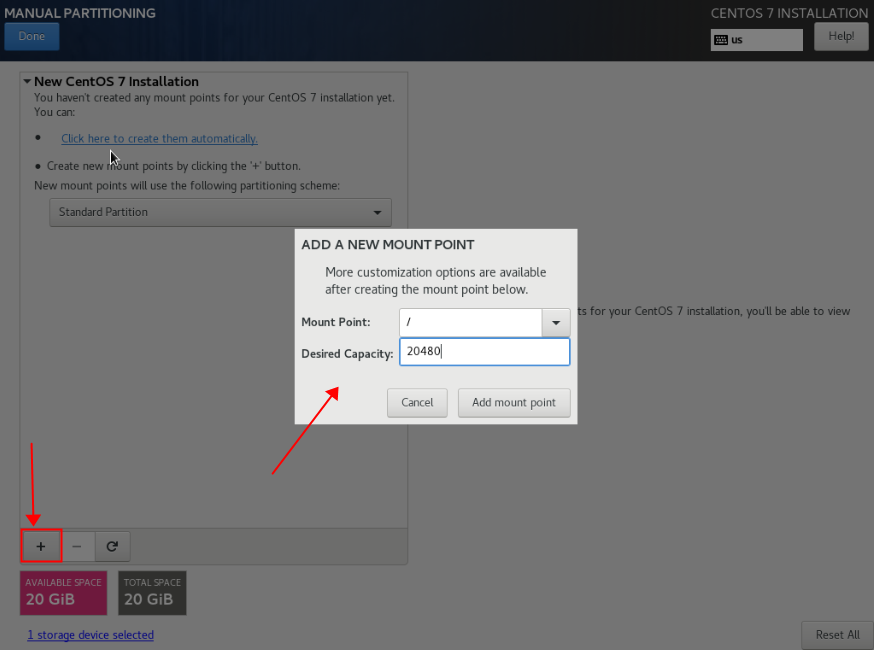Click the TOTAL SPACE 20 GiB box

(152, 593)
